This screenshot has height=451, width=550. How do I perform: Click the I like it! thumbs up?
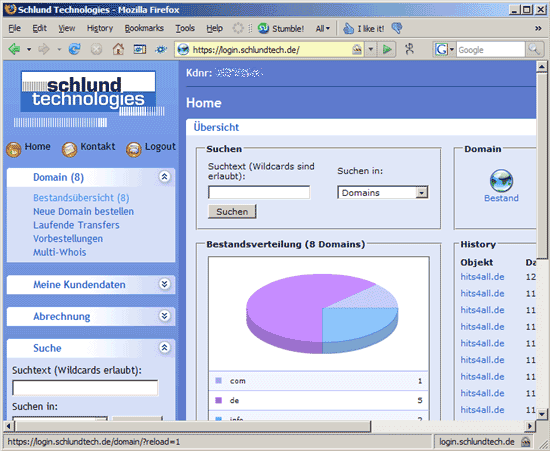pos(363,28)
